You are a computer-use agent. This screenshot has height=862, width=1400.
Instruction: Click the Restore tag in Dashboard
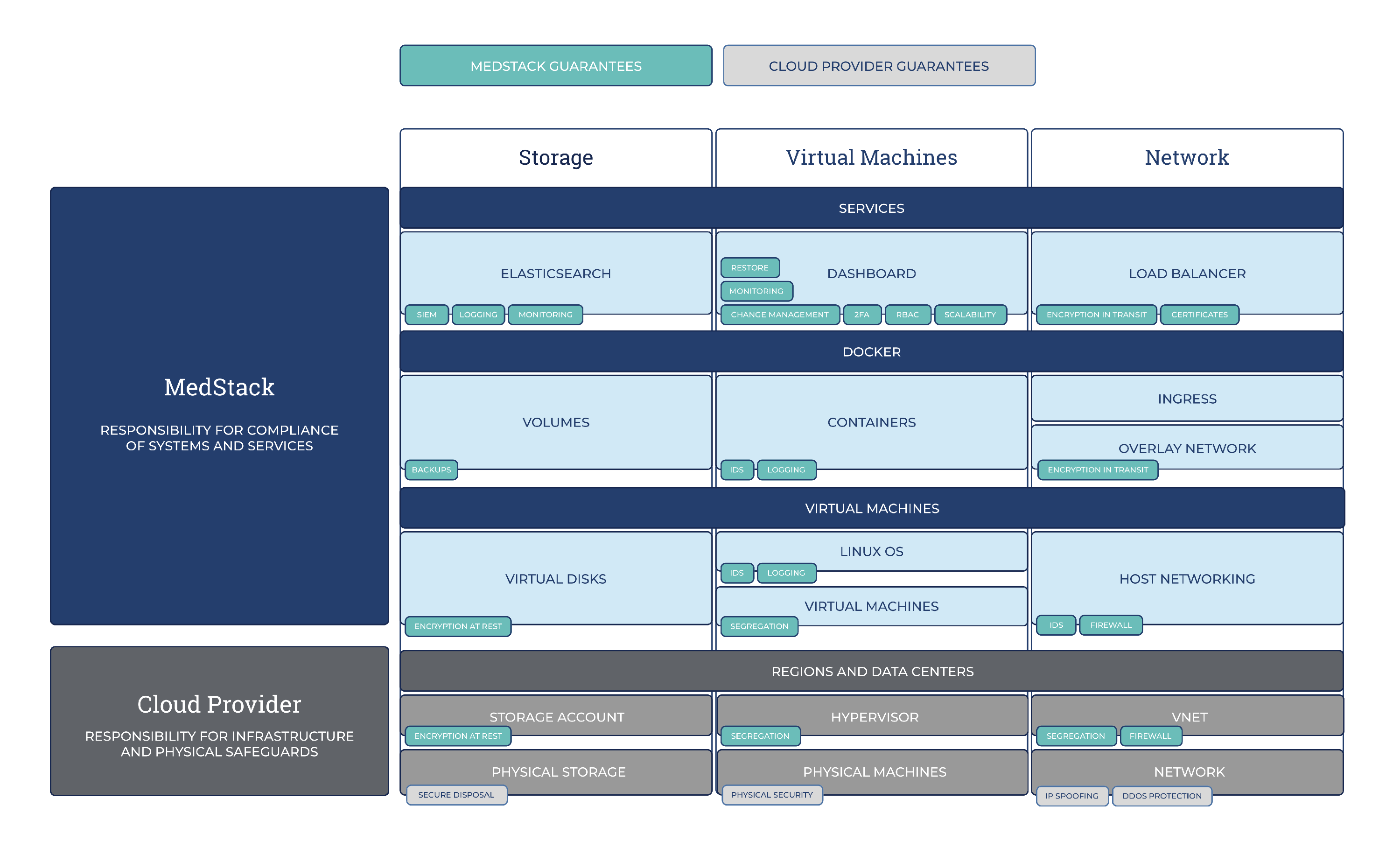tap(749, 268)
